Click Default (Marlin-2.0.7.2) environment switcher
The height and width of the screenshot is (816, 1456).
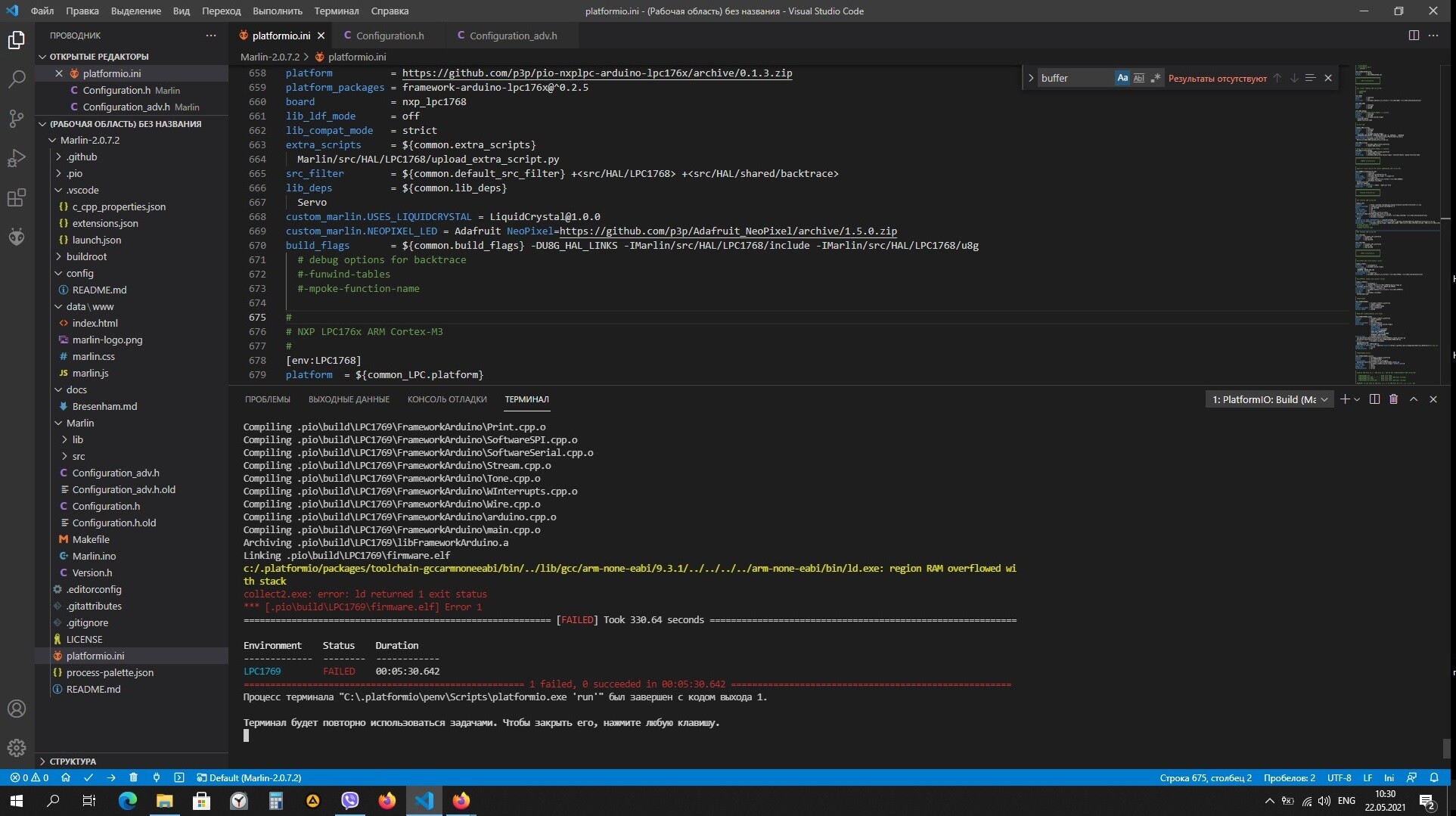pyautogui.click(x=249, y=777)
